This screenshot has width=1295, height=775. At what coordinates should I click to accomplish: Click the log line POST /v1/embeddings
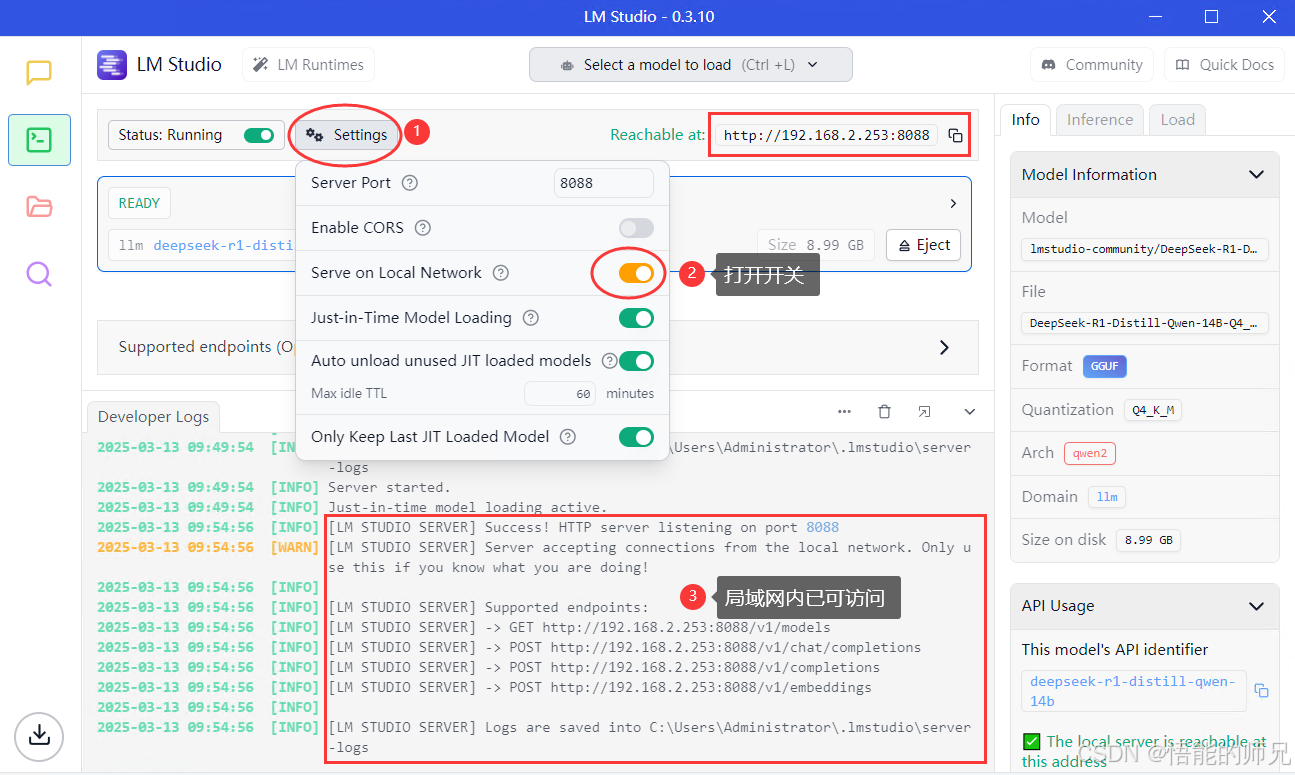click(600, 687)
